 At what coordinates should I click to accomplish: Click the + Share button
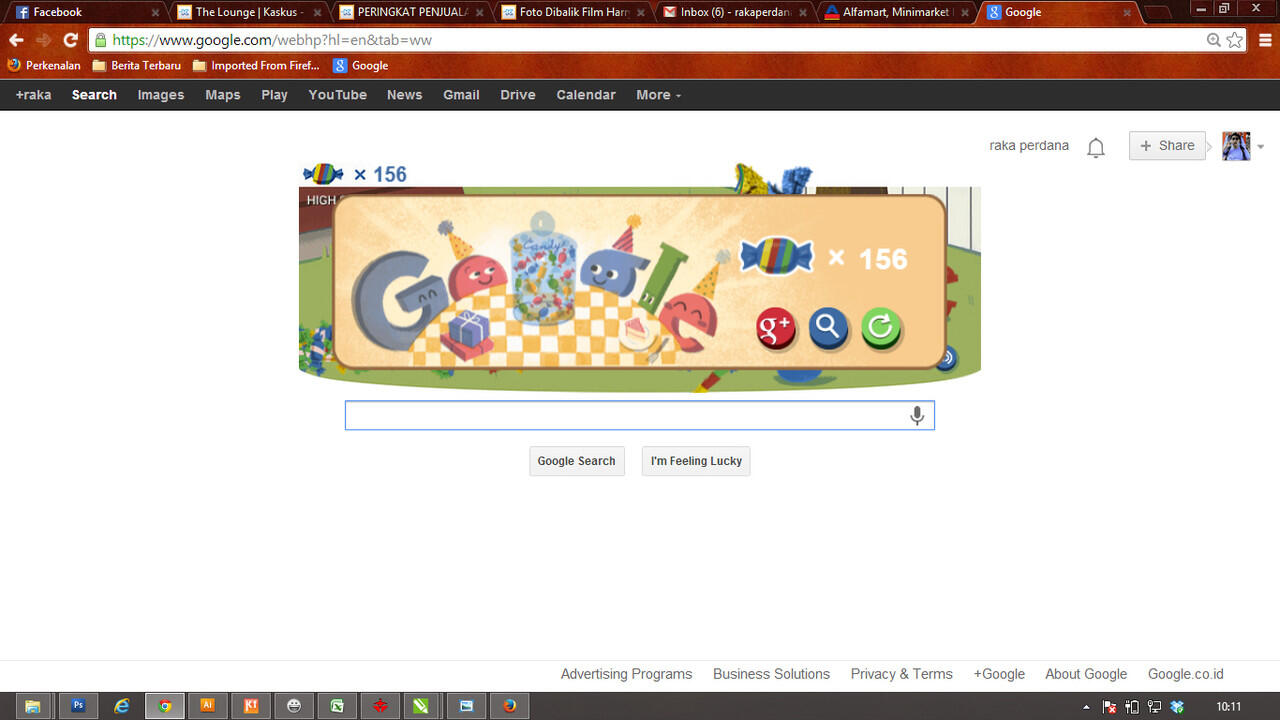1167,146
